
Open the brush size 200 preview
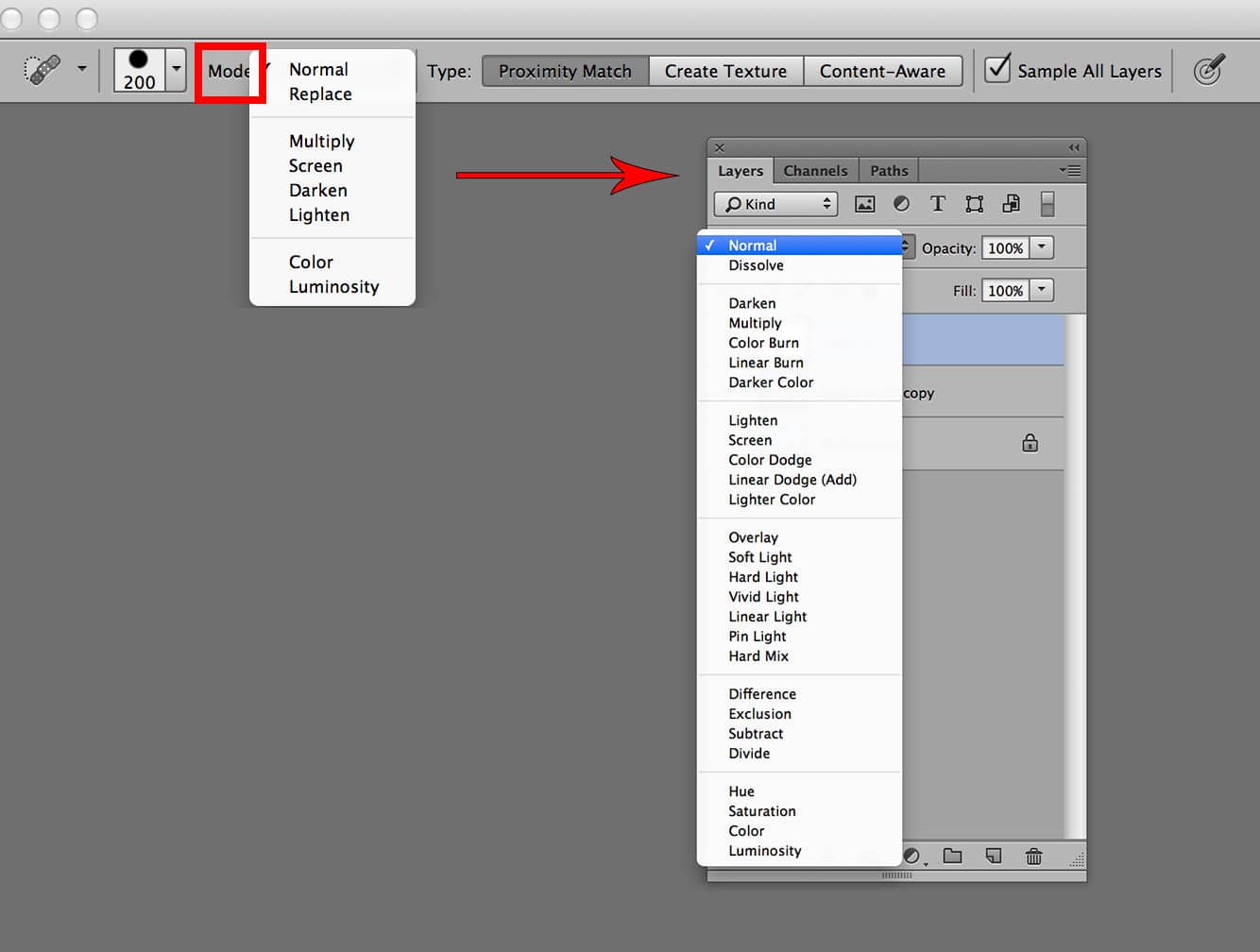(x=139, y=70)
